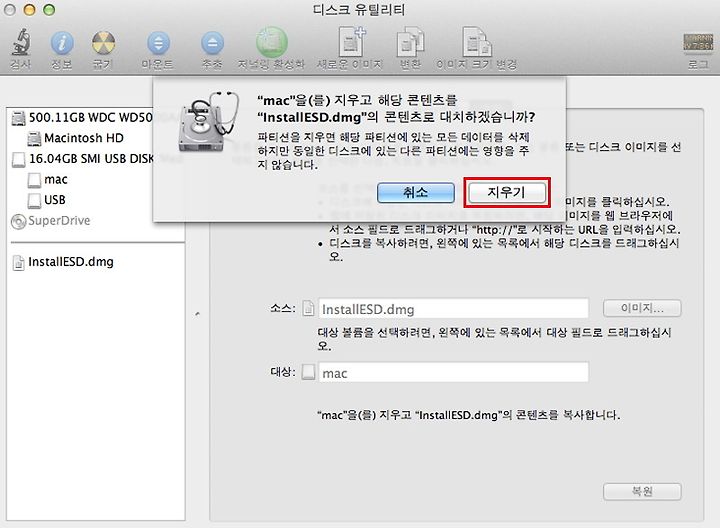This screenshot has width=720, height=528.
Task: Select InstallESD.dmg in the sidebar list
Action: pyautogui.click(x=64, y=262)
